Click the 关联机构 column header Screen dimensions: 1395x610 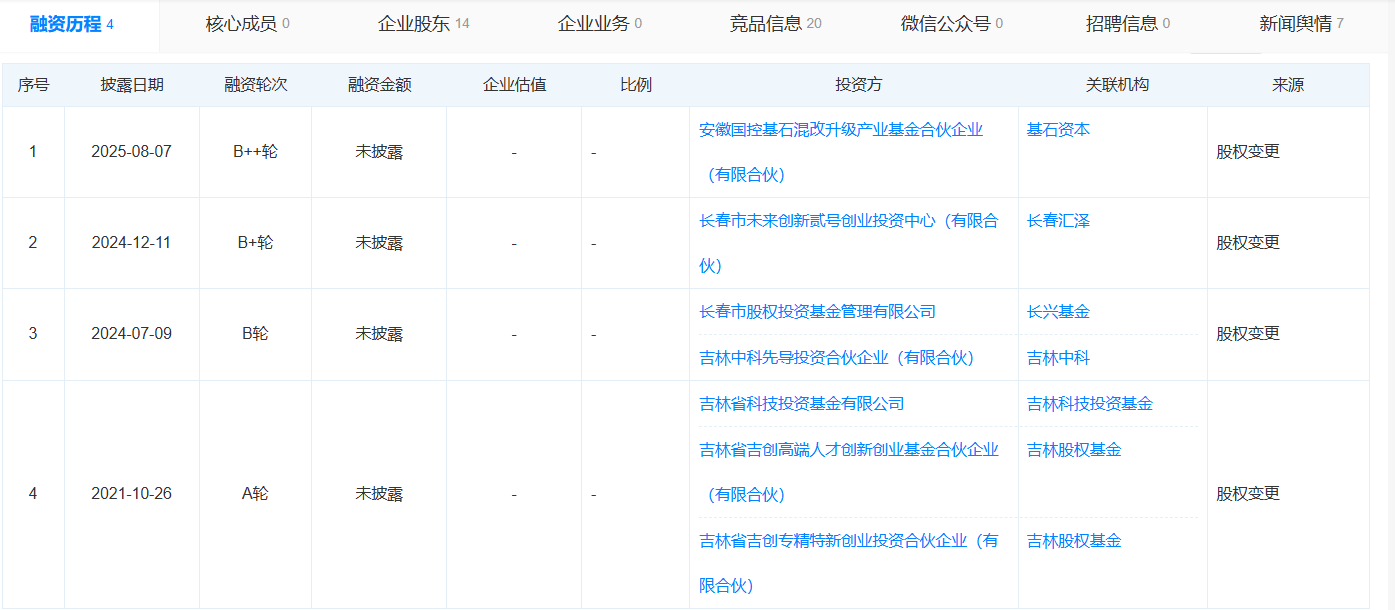(1118, 85)
